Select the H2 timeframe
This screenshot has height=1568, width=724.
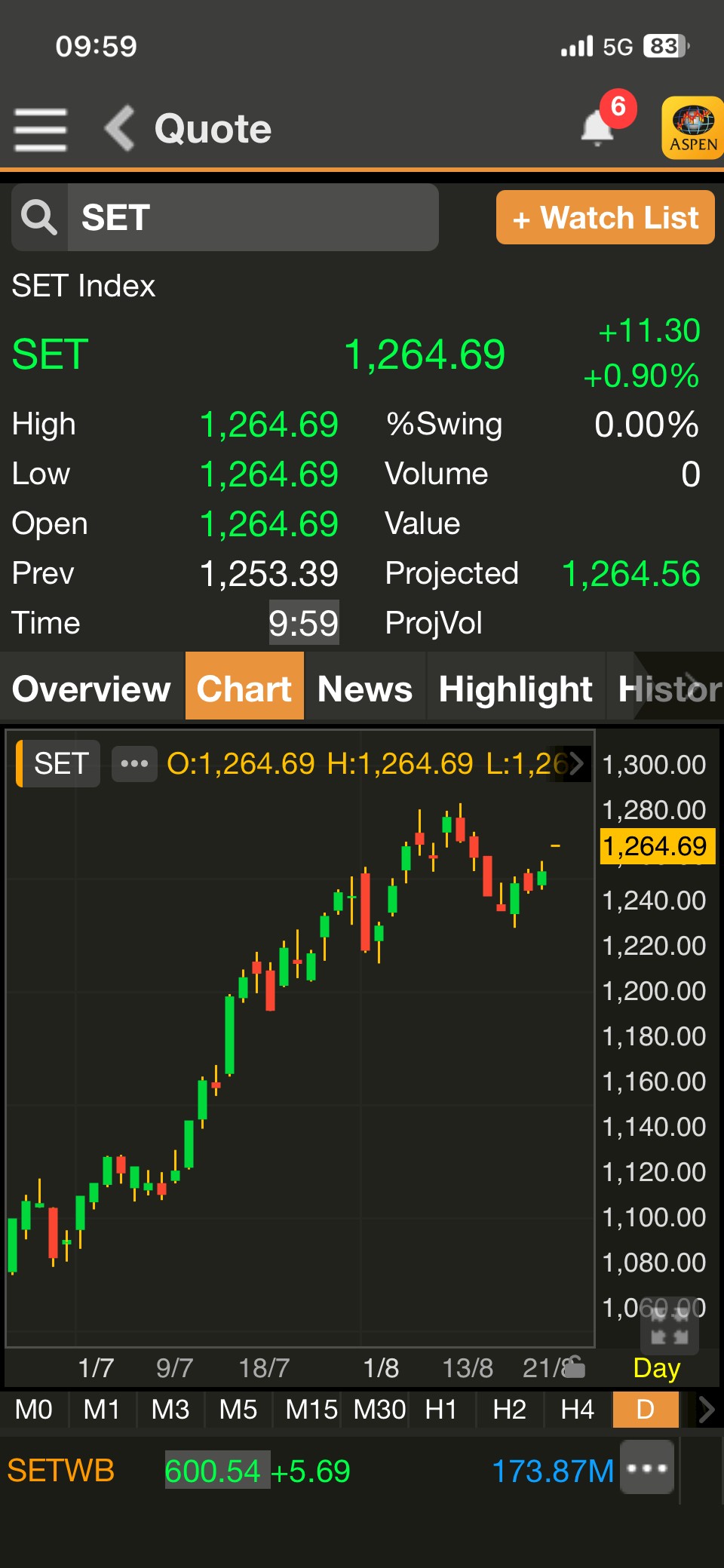point(510,1410)
